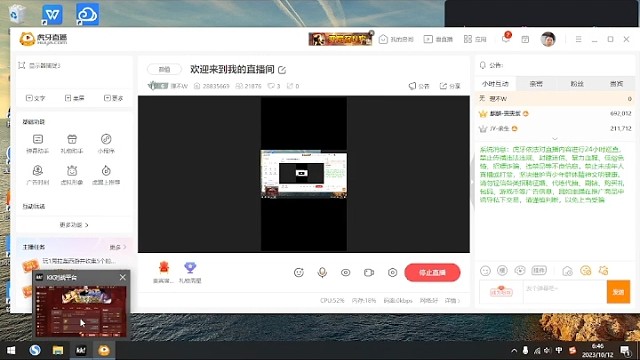Click the share button above preview

click(x=450, y=86)
